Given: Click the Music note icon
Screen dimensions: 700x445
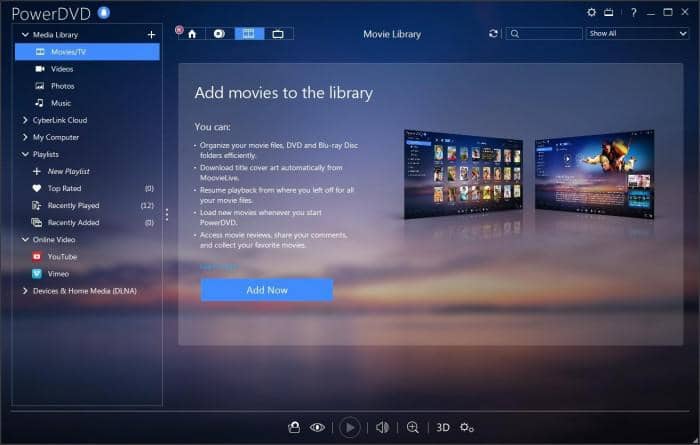Looking at the screenshot, I should point(39,103).
